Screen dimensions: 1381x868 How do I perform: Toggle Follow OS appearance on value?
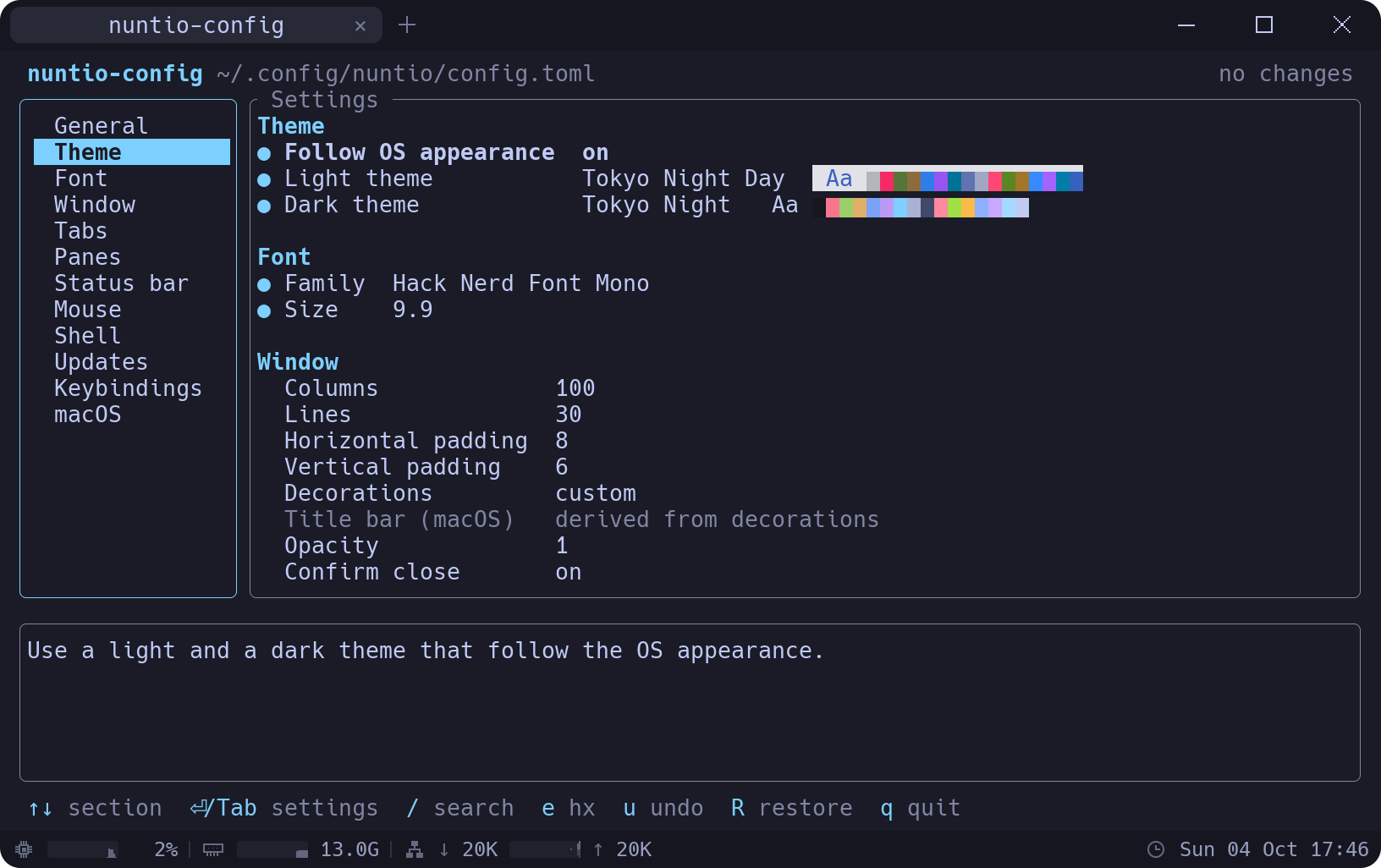point(595,152)
